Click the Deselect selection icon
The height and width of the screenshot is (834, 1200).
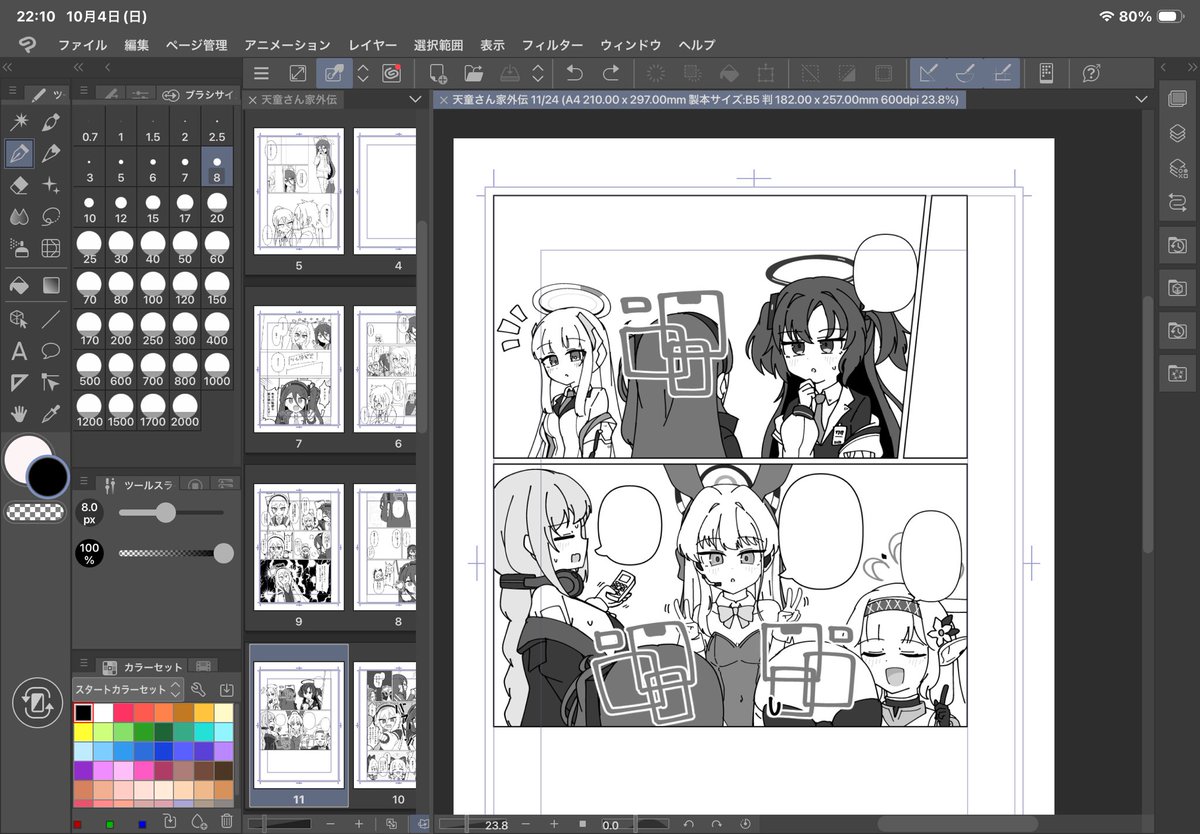pos(811,73)
